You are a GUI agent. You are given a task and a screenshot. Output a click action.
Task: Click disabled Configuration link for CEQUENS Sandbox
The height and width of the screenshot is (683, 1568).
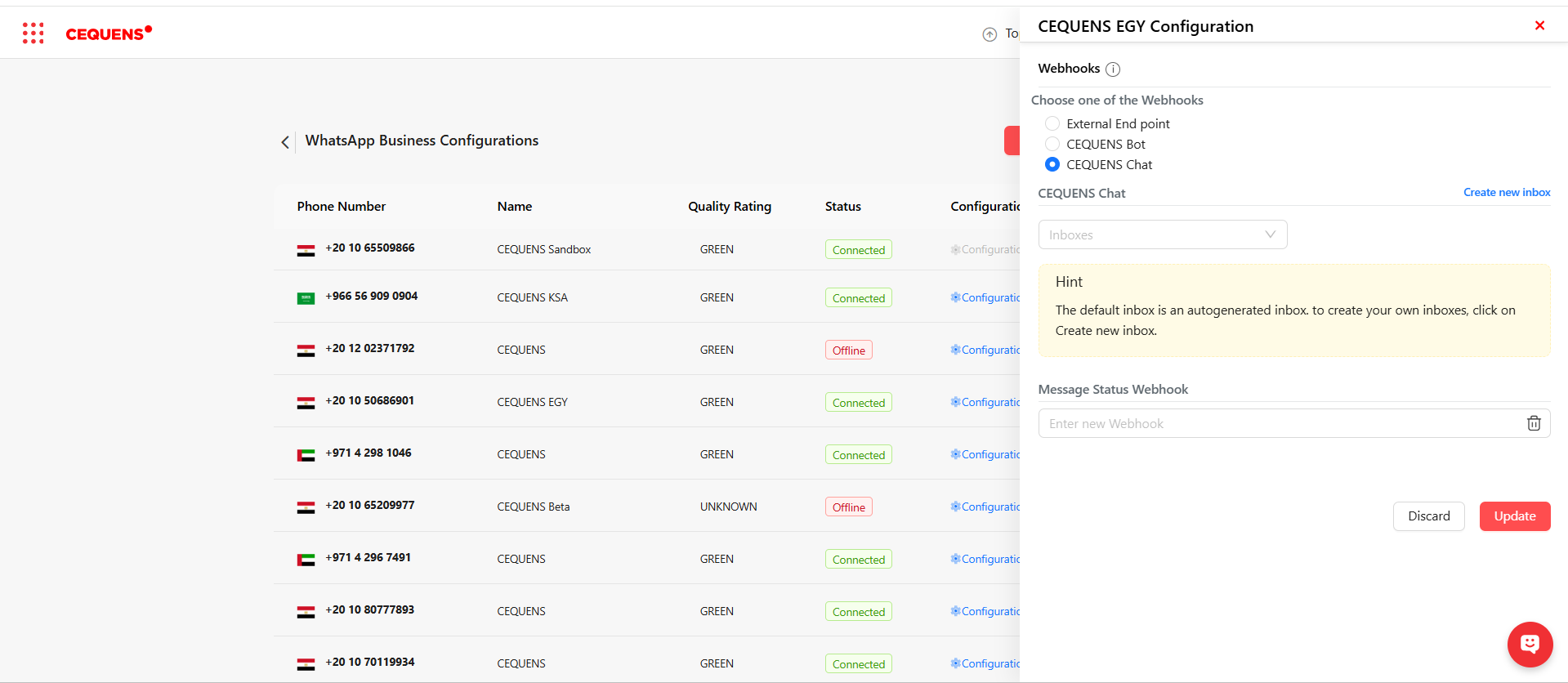click(x=985, y=250)
